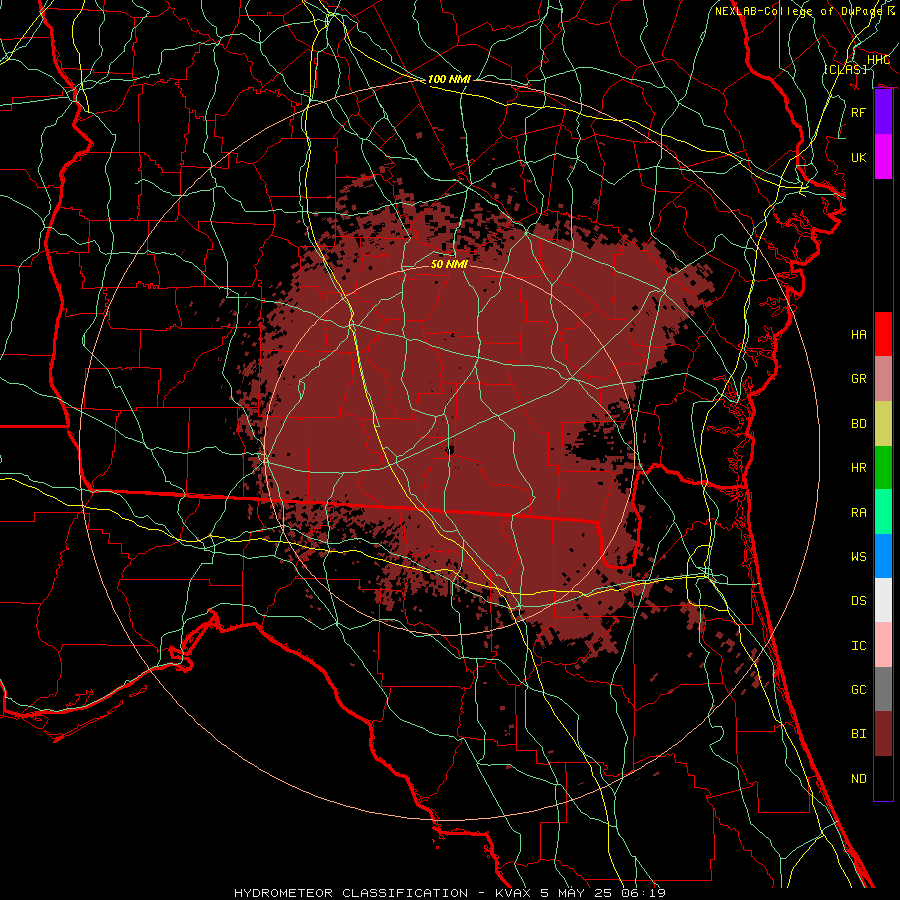
Task: Click the GC gray legend swatch
Action: [x=883, y=689]
